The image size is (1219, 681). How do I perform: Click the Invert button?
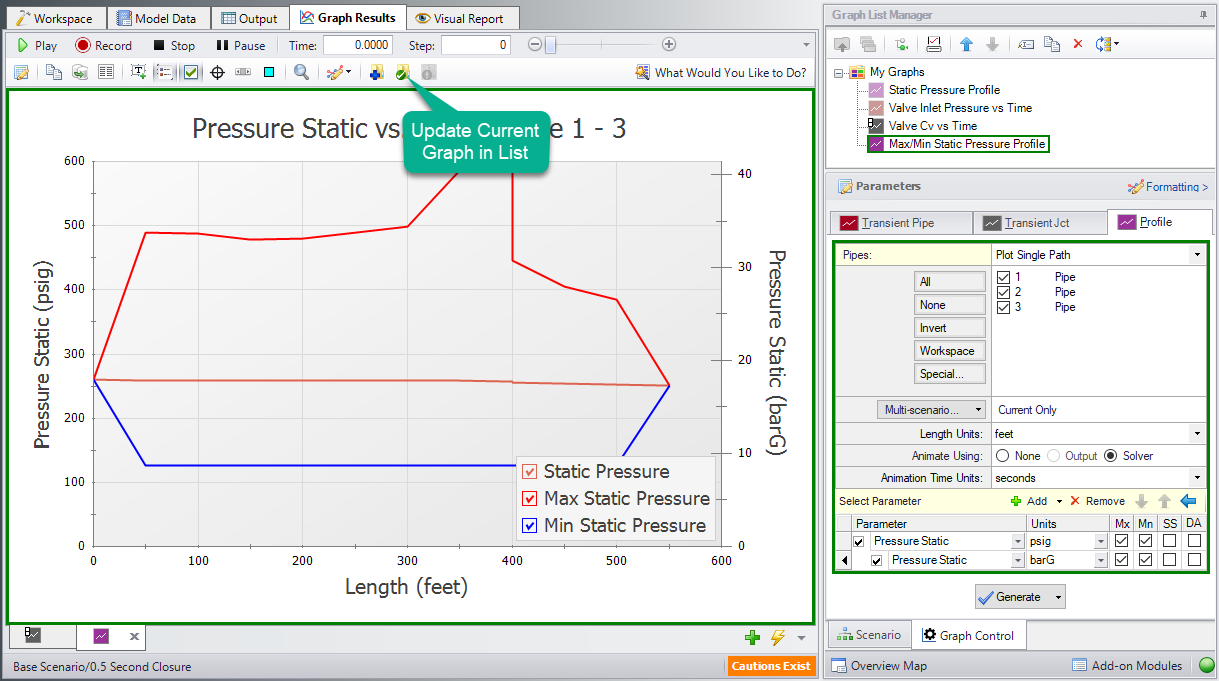(950, 328)
